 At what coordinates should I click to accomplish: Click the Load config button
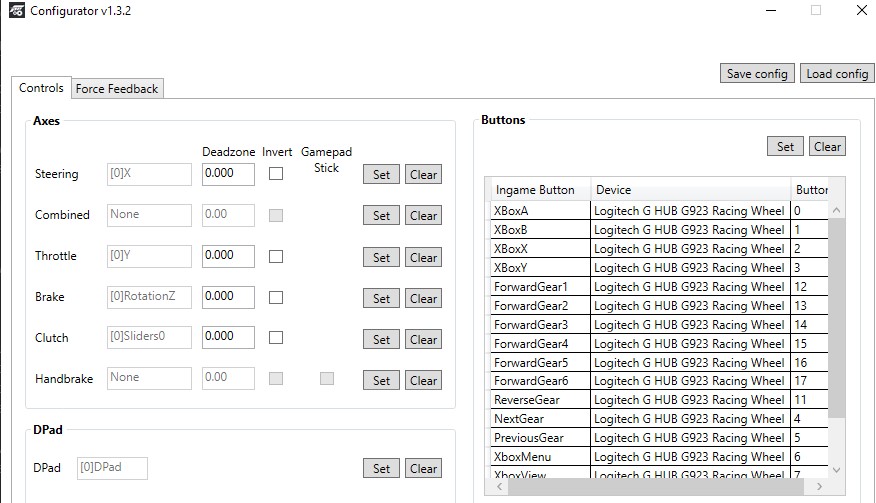tap(836, 73)
